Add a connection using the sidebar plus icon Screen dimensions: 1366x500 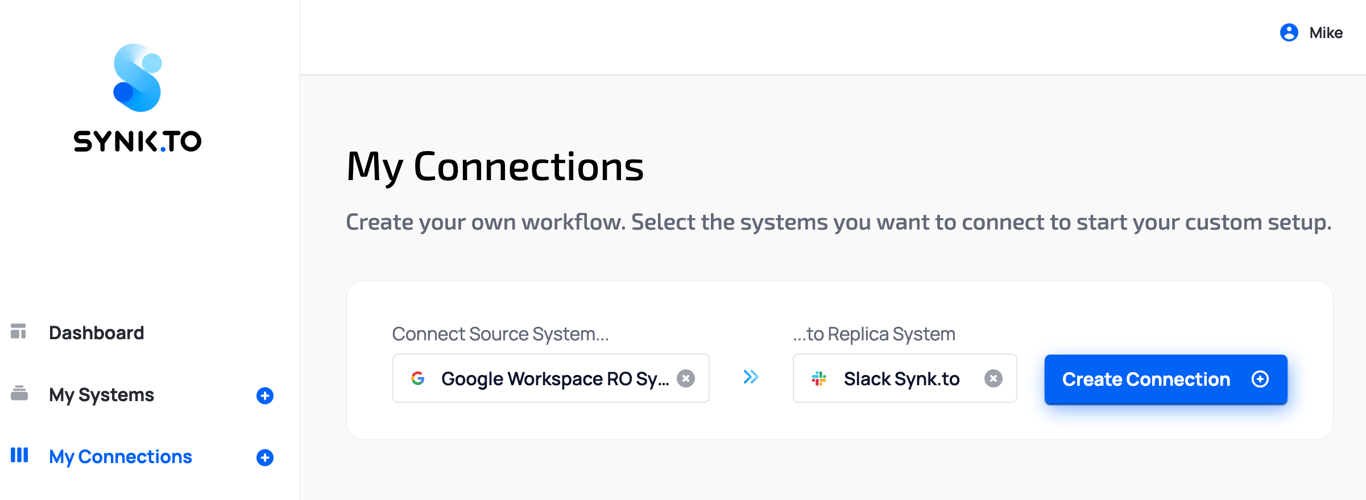tap(265, 458)
